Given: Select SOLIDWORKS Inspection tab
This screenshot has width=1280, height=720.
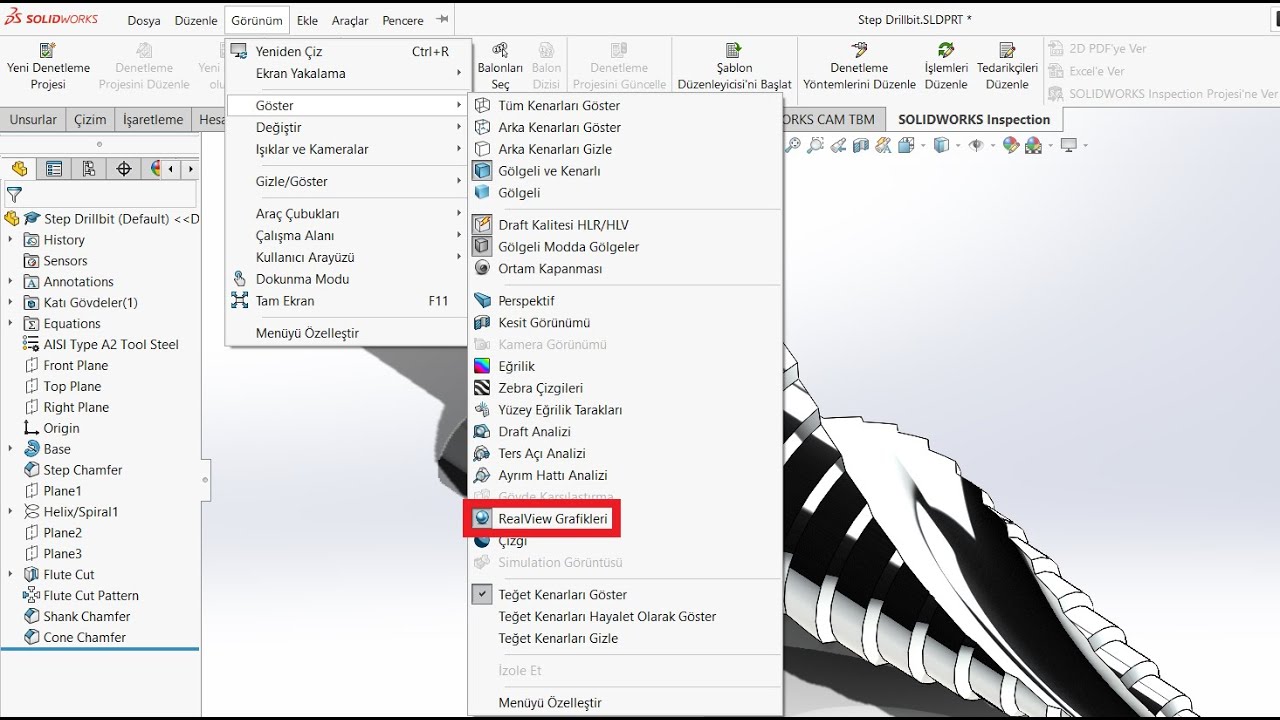Looking at the screenshot, I should tap(974, 119).
